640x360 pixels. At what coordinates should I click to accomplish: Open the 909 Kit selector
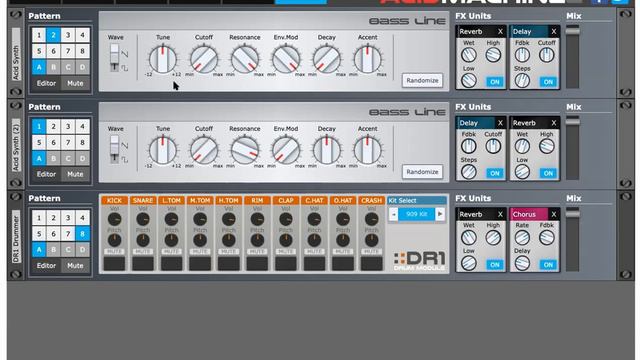coord(417,214)
